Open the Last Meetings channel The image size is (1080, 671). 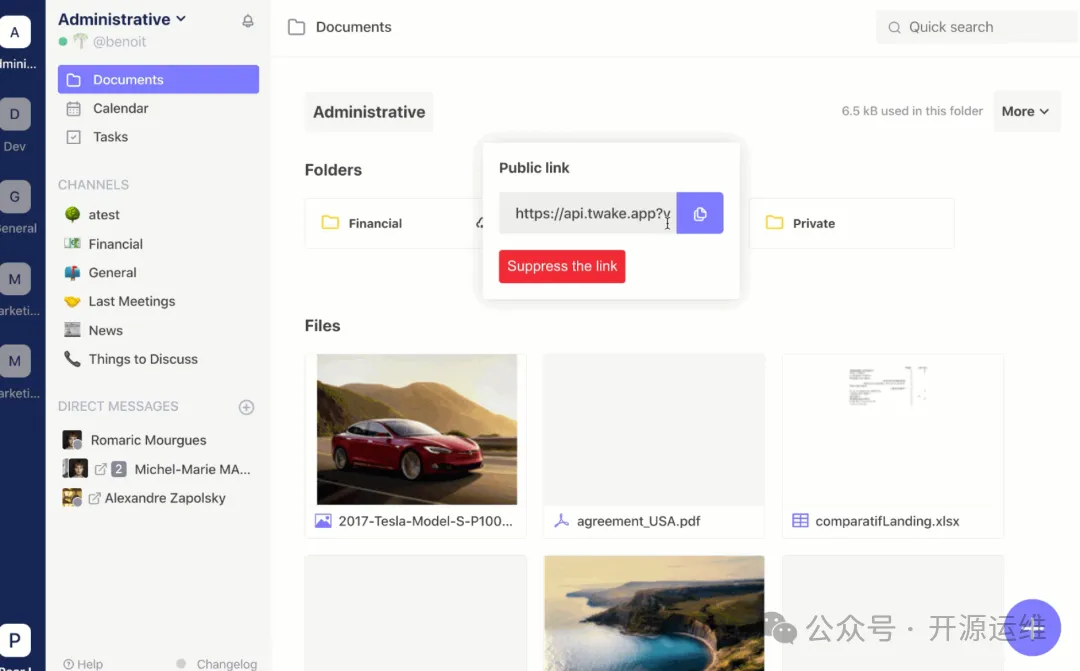131,301
